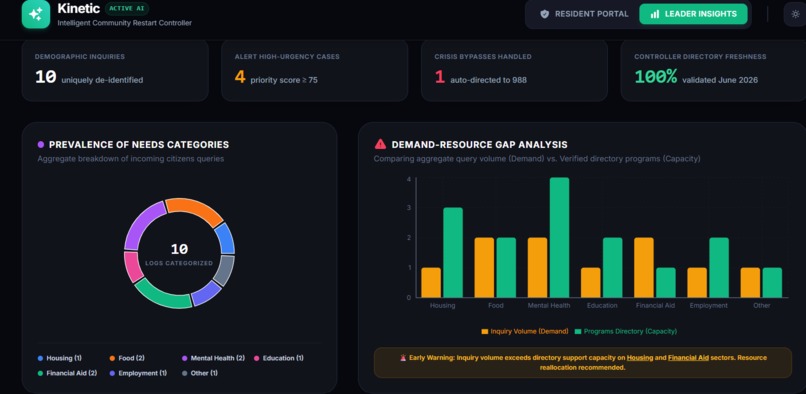Click the '100%' freshness value
Screen dimensions: 806x394
pyautogui.click(x=655, y=77)
